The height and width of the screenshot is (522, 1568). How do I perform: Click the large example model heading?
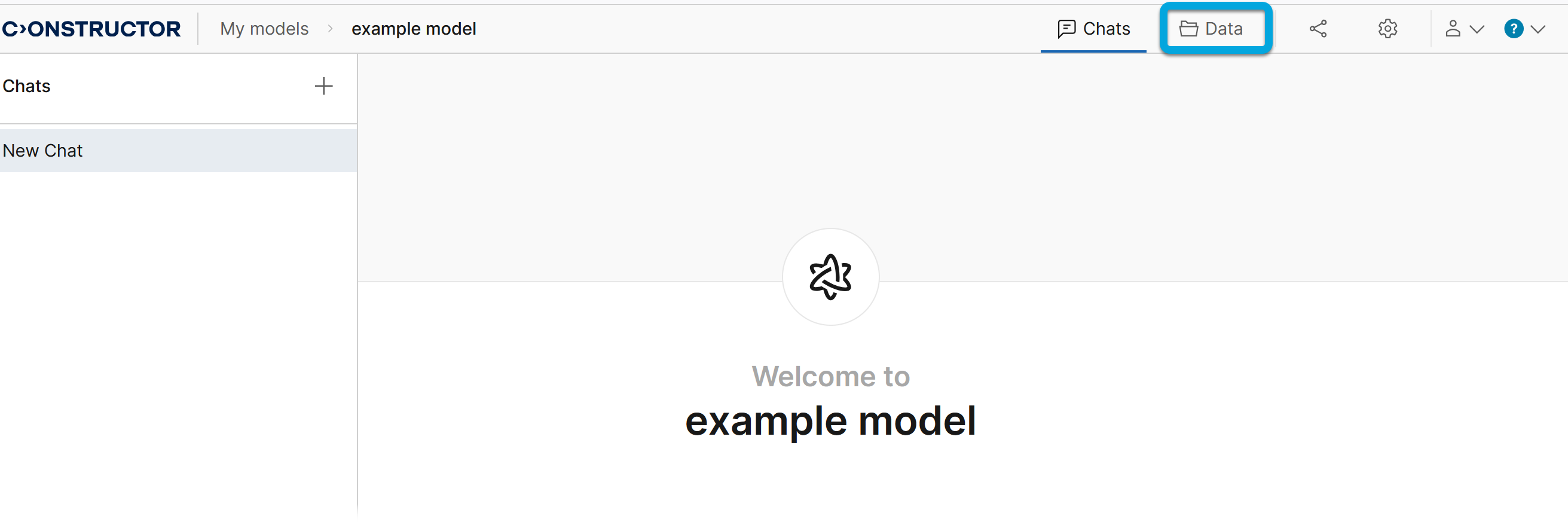830,421
